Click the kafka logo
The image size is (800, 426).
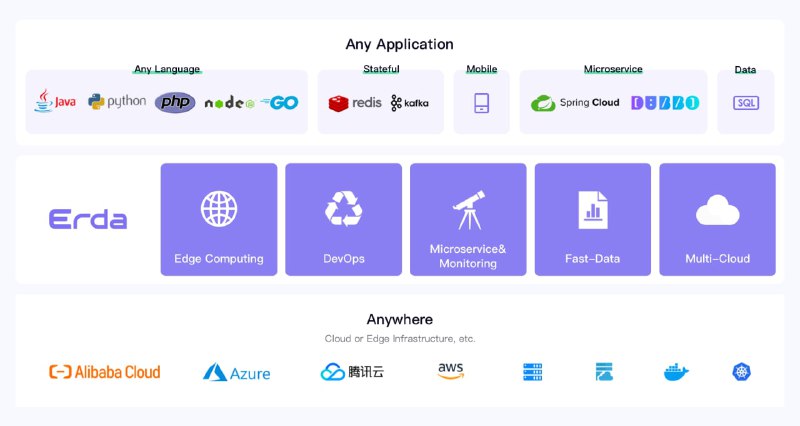(410, 103)
